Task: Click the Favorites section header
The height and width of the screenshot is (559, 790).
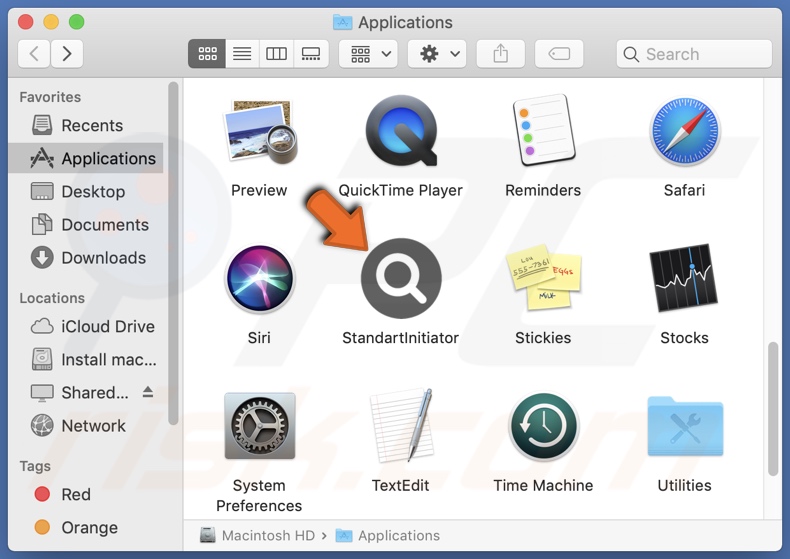Action: coord(50,97)
